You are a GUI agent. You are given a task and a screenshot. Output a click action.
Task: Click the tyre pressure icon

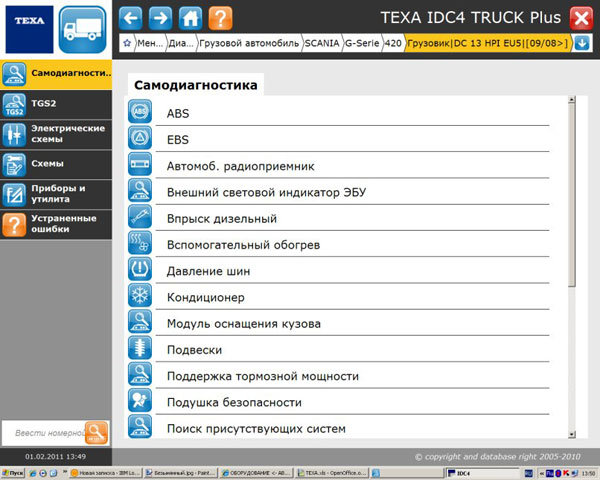click(140, 269)
